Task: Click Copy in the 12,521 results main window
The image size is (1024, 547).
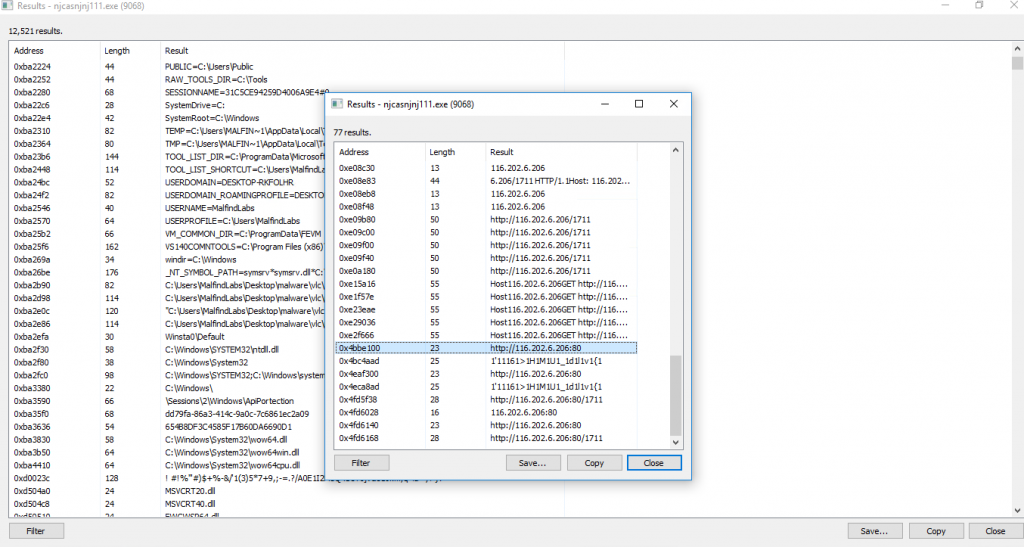Action: tap(935, 531)
